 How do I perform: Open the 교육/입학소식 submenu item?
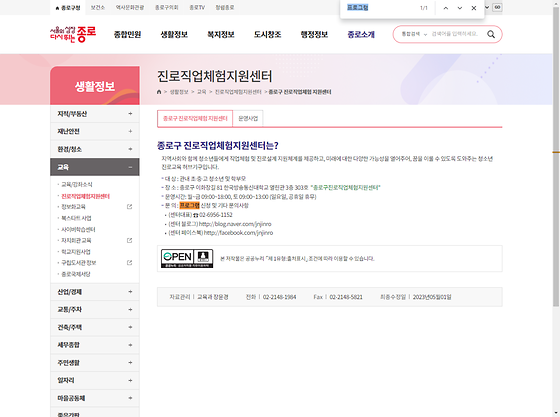click(x=77, y=184)
